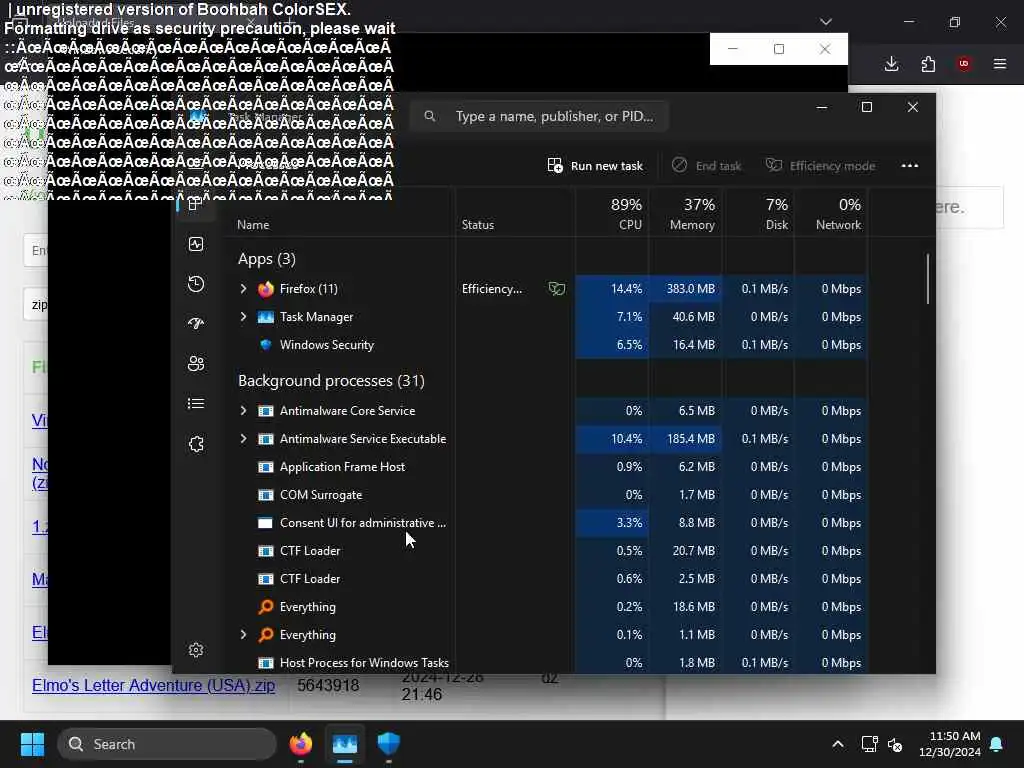The width and height of the screenshot is (1024, 768).
Task: Click the Firefox downloads arrow icon
Action: pos(891,64)
